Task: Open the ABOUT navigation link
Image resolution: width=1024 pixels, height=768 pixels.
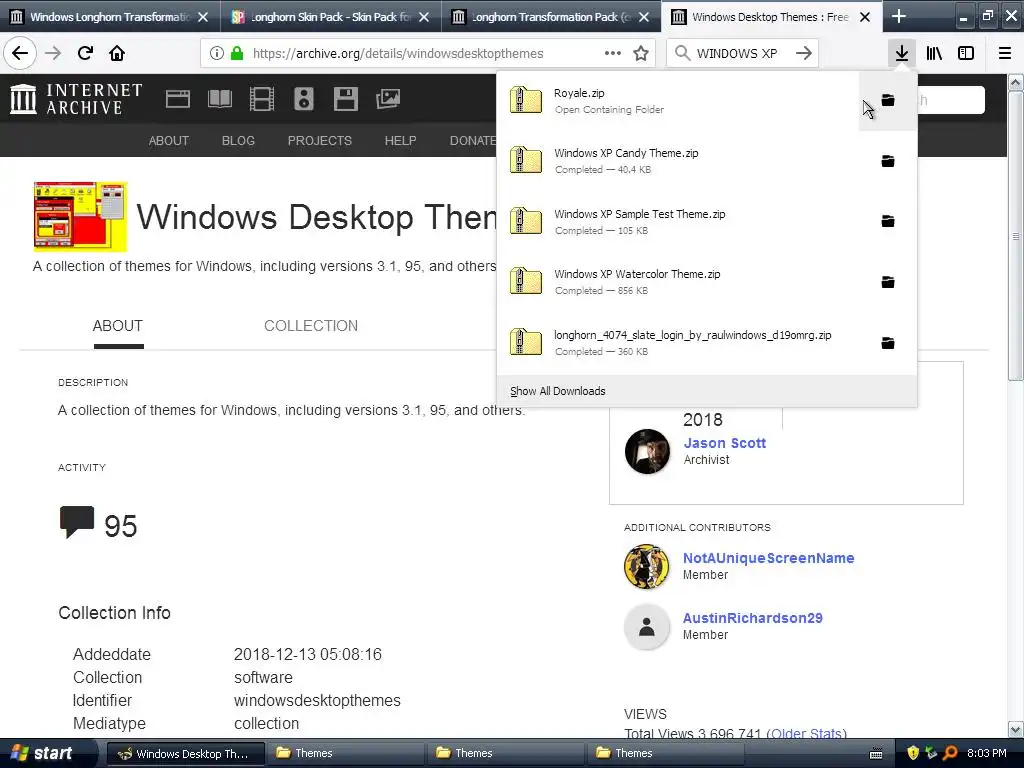Action: pyautogui.click(x=168, y=140)
